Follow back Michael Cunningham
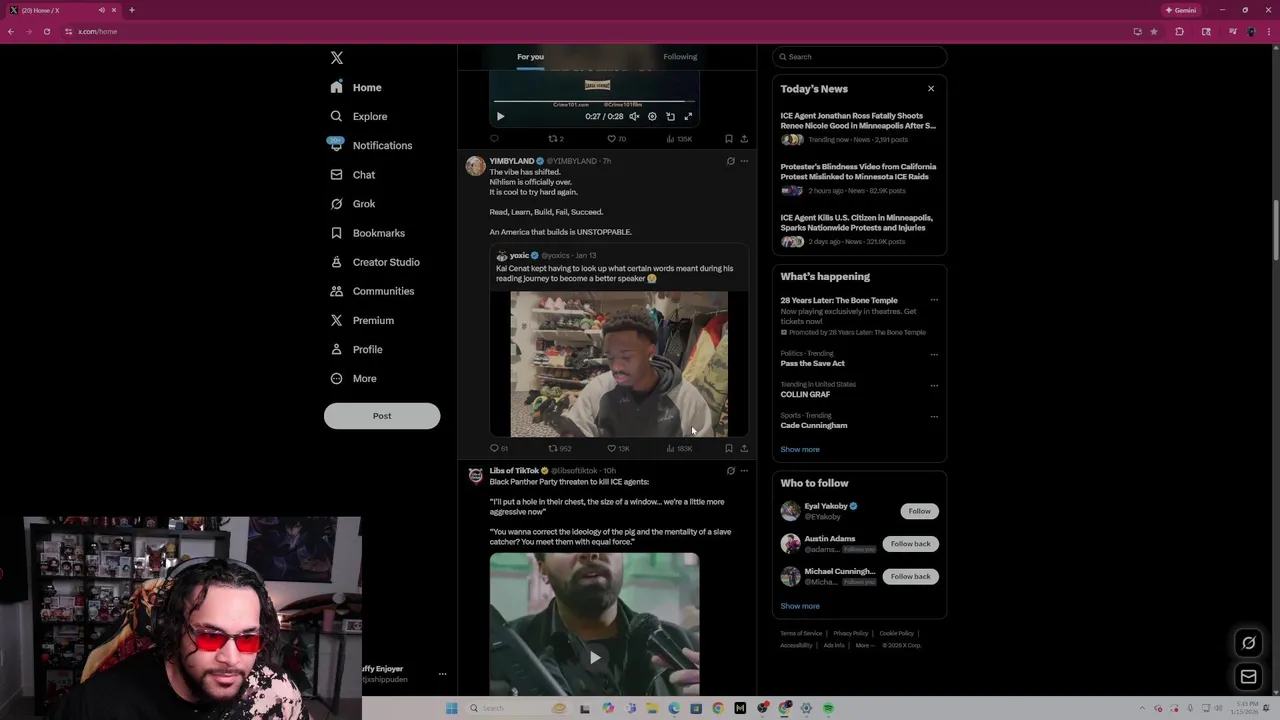The width and height of the screenshot is (1280, 720). [x=910, y=577]
